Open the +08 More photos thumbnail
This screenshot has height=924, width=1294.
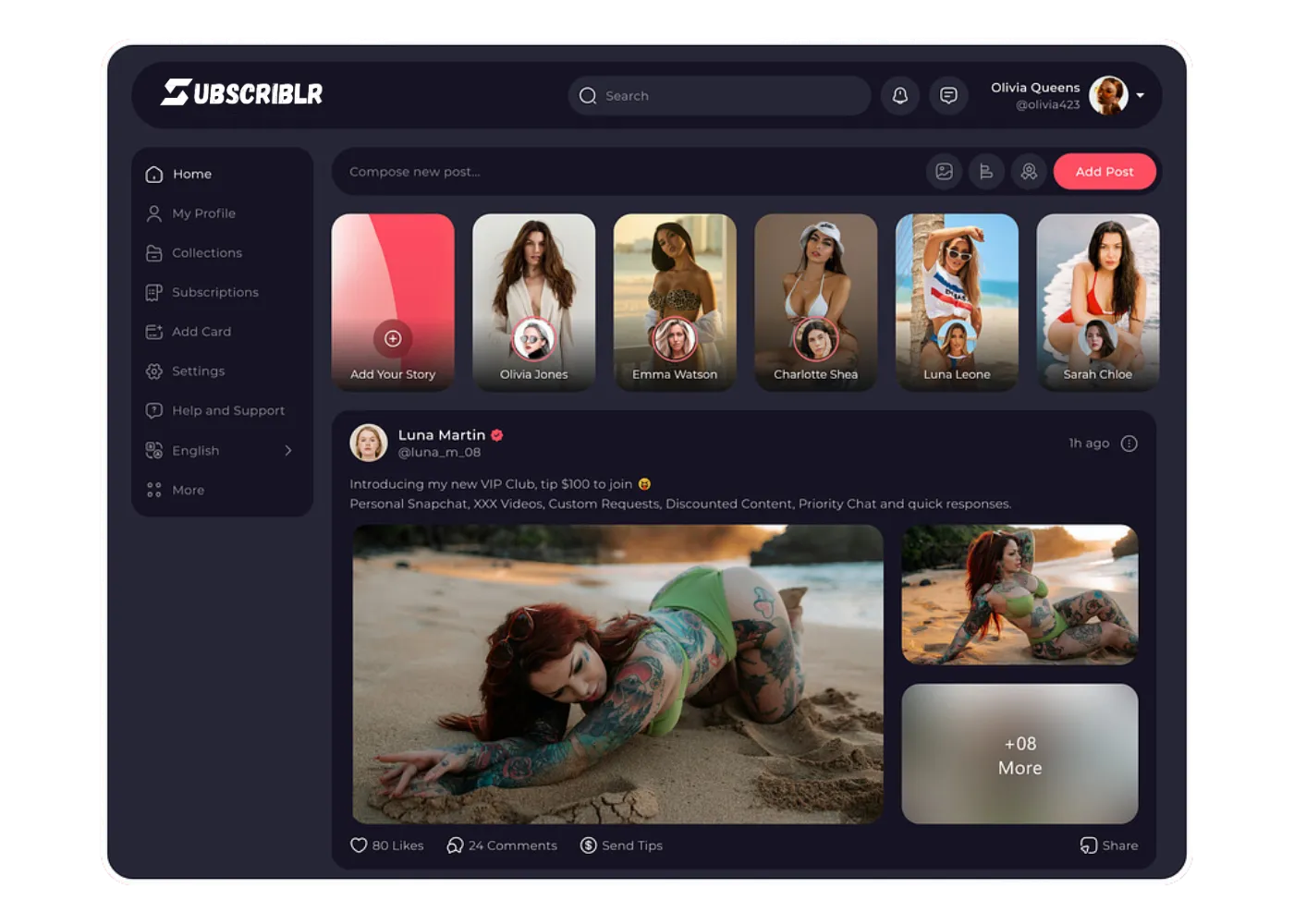pyautogui.click(x=1019, y=754)
